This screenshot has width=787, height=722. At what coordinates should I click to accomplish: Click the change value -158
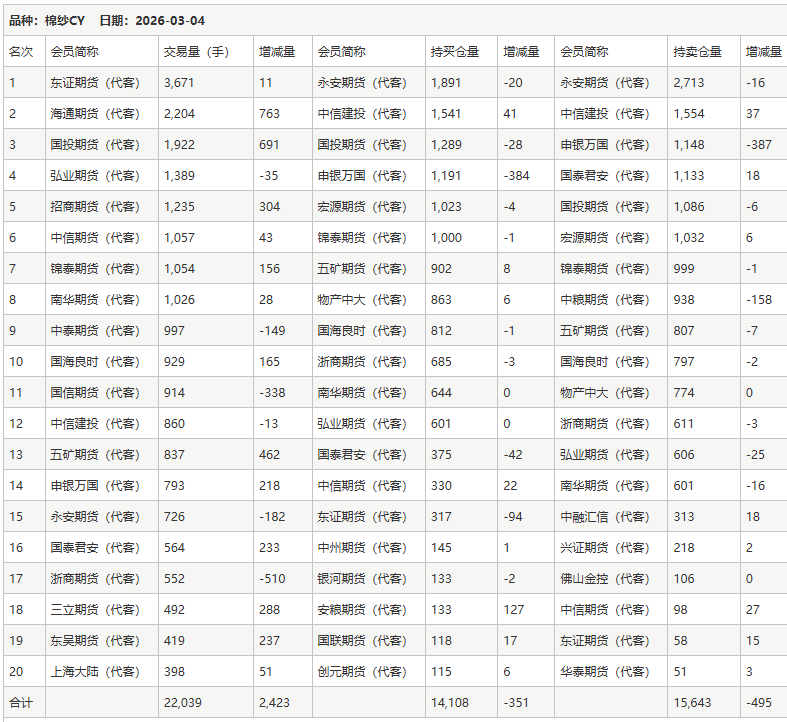[758, 300]
